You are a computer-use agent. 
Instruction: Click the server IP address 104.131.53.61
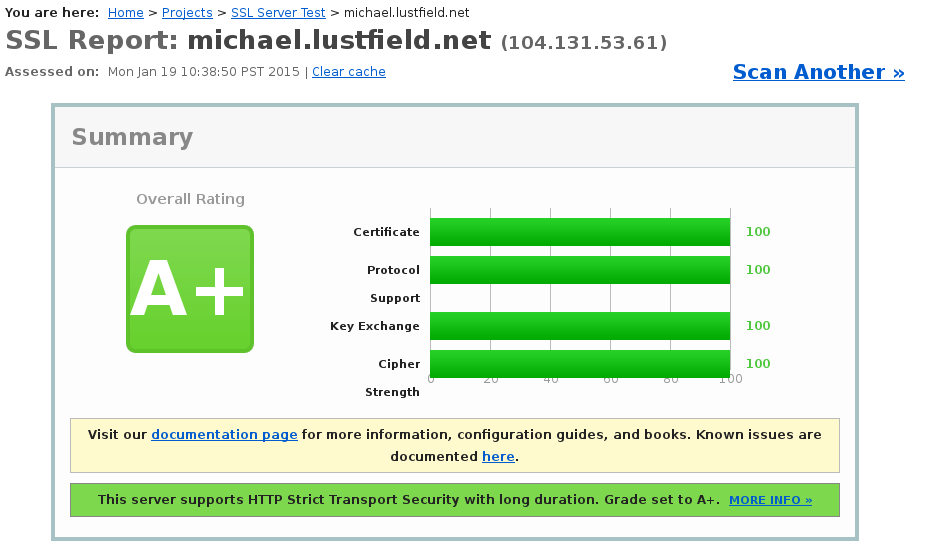[584, 43]
